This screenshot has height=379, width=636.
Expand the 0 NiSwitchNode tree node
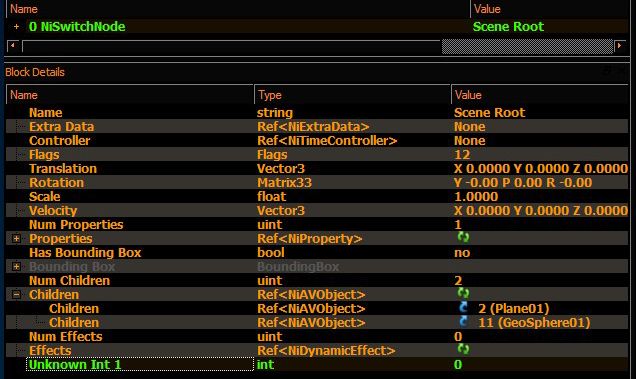coord(16,27)
